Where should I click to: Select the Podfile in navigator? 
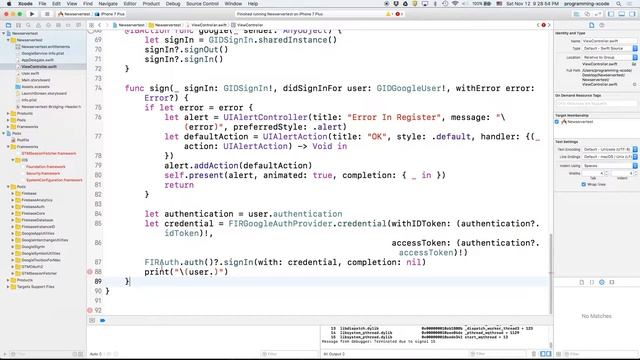coord(22,140)
